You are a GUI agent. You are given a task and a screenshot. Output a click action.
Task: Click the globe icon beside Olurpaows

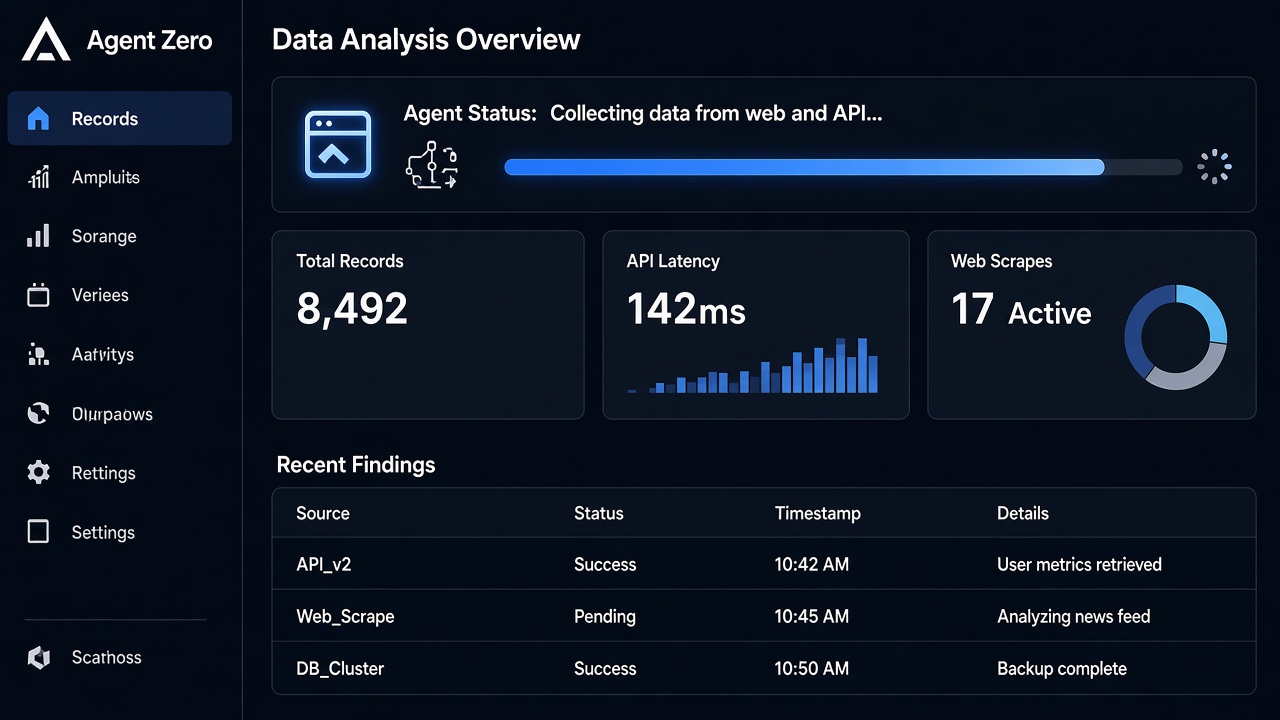click(38, 413)
